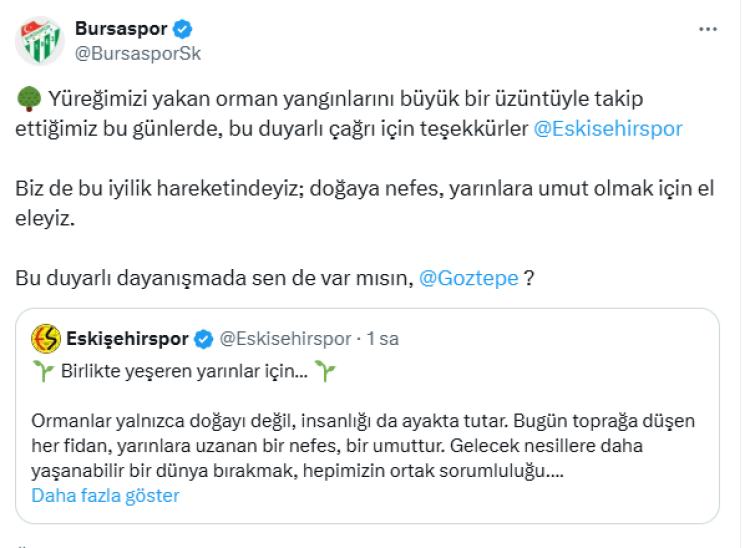The height and width of the screenshot is (548, 750).
Task: Click the seedling emoji before "Birlikte"
Action: coord(43,373)
